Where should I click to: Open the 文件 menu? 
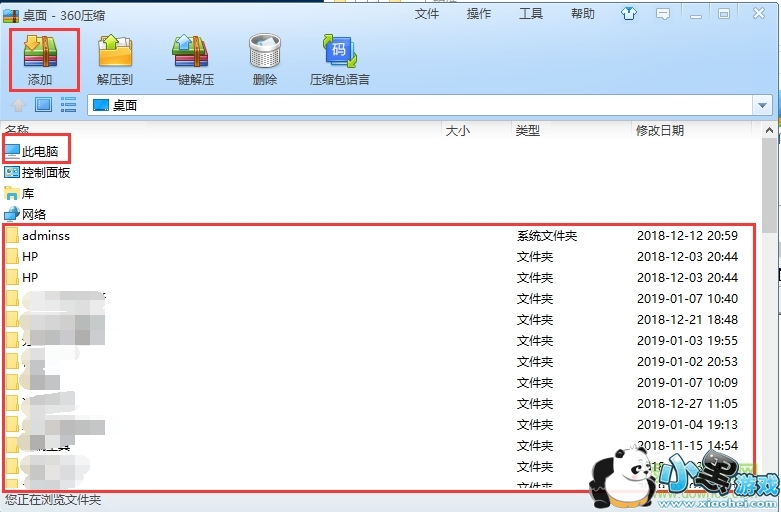427,14
